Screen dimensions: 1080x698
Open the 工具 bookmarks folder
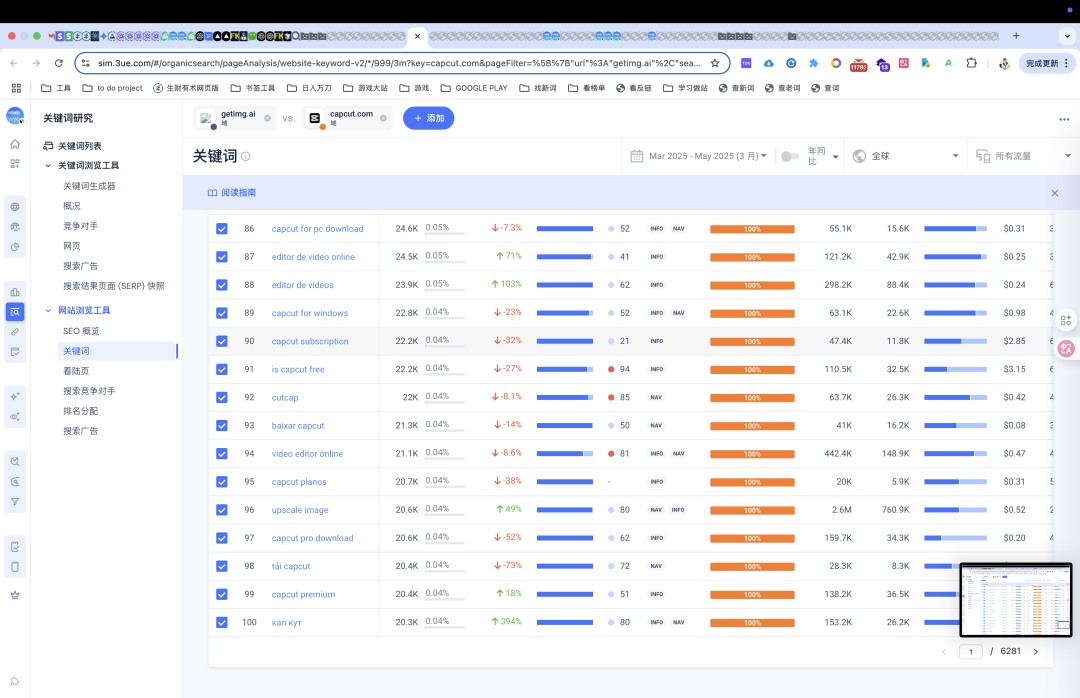(x=56, y=88)
